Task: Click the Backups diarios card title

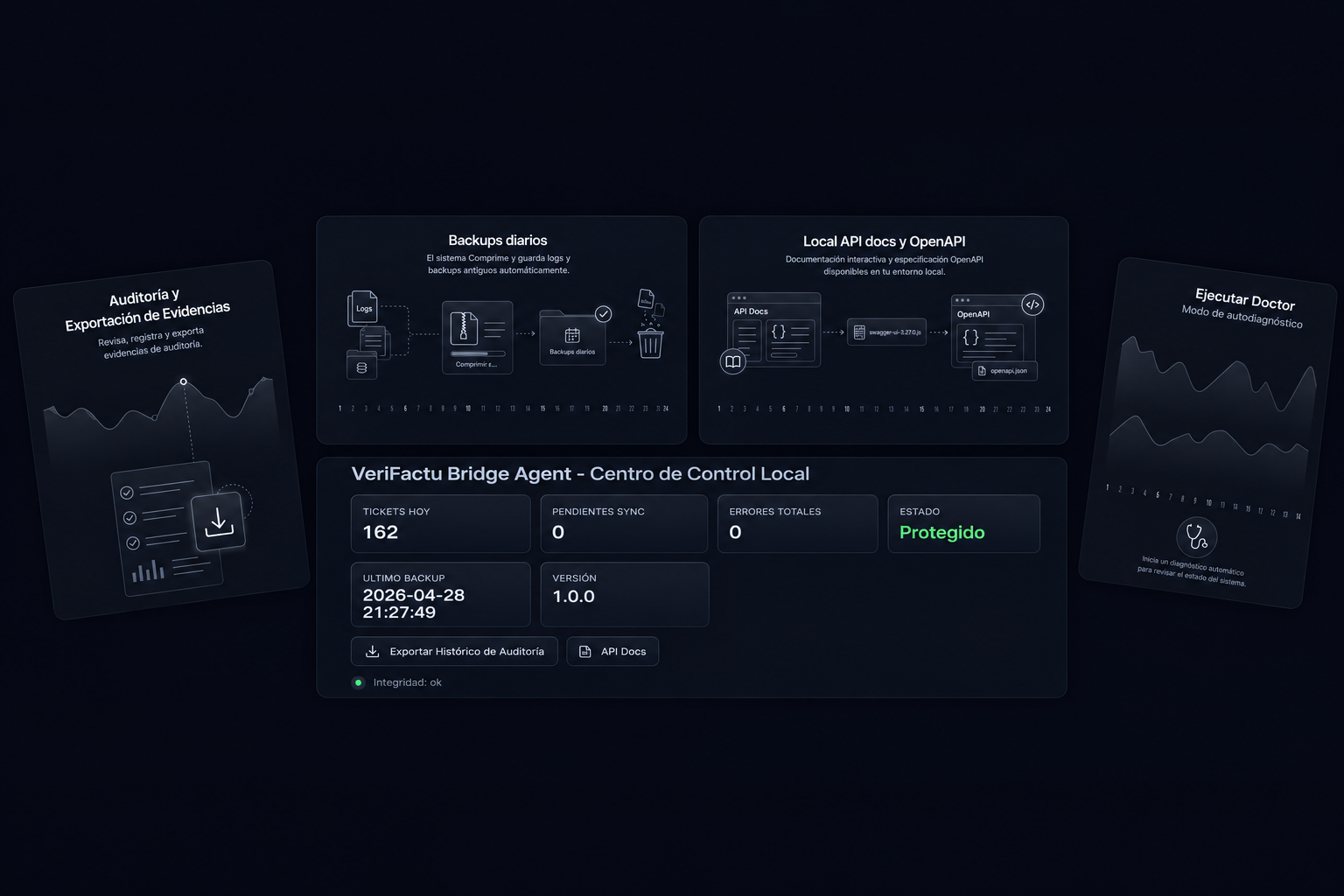Action: click(498, 241)
